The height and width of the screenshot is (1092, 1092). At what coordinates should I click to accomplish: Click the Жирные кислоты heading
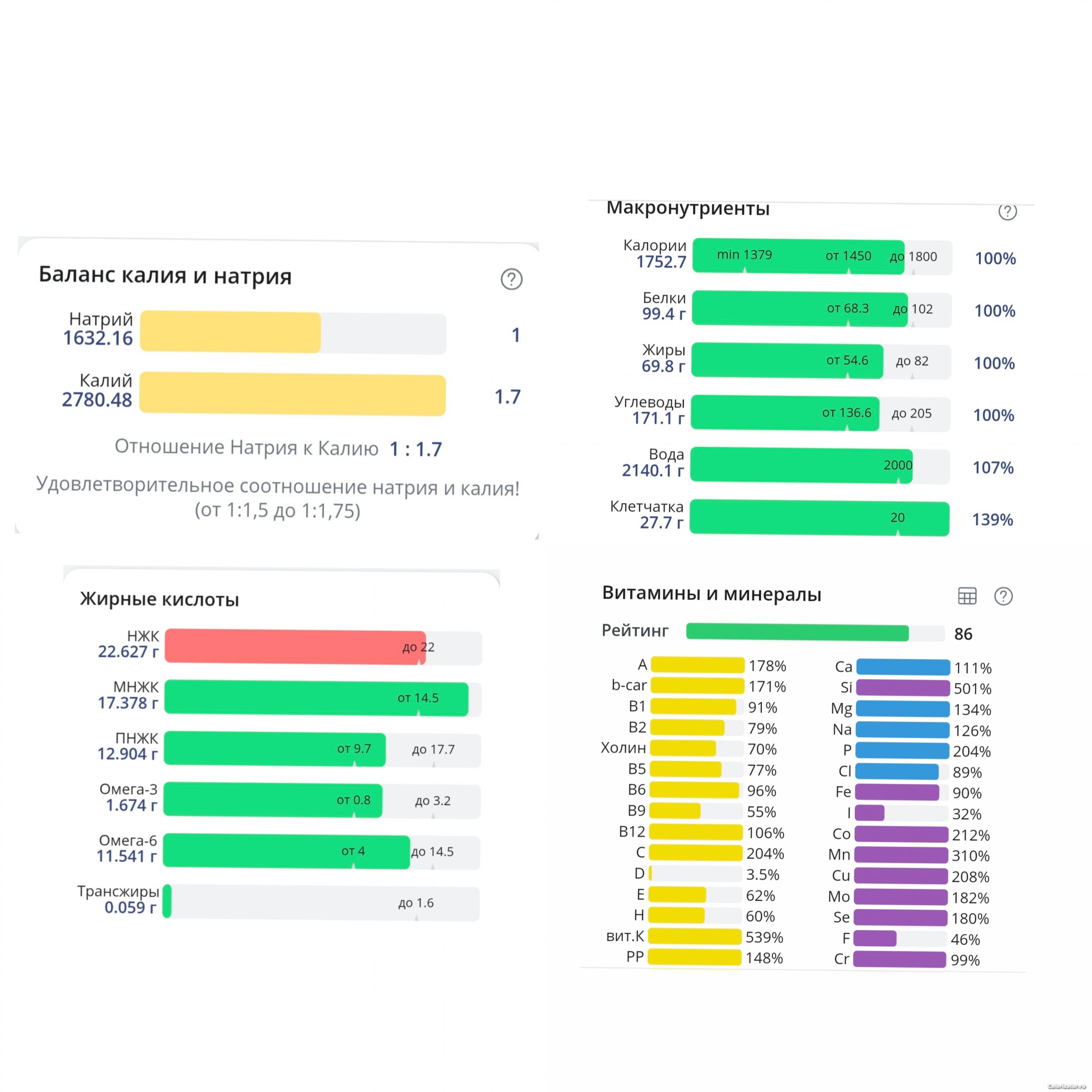coord(159,599)
